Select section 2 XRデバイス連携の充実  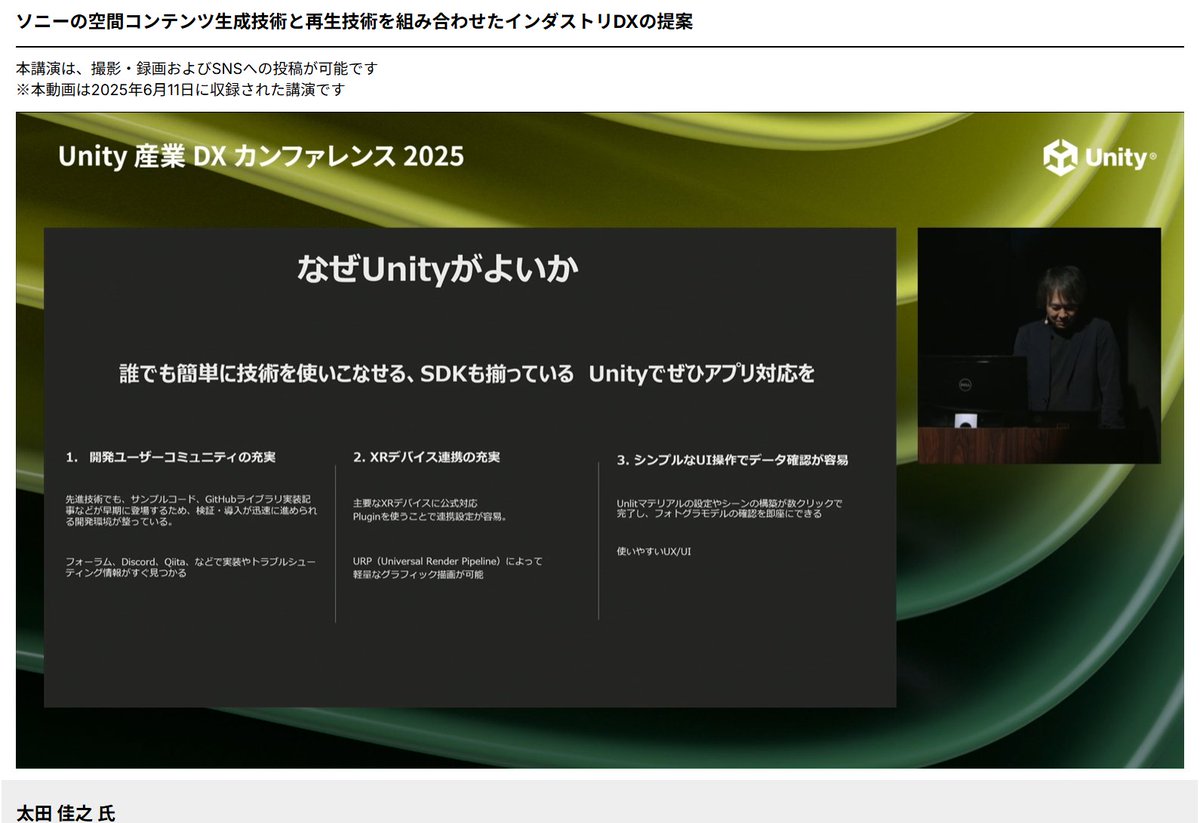(425, 455)
